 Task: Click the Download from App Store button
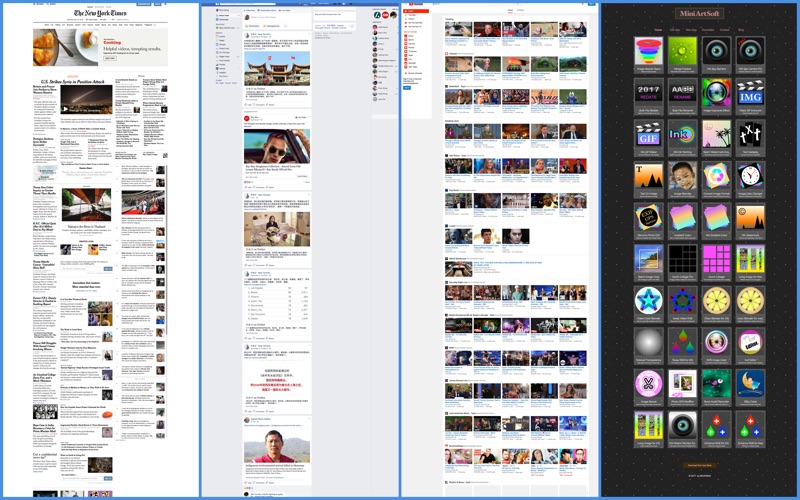click(699, 465)
